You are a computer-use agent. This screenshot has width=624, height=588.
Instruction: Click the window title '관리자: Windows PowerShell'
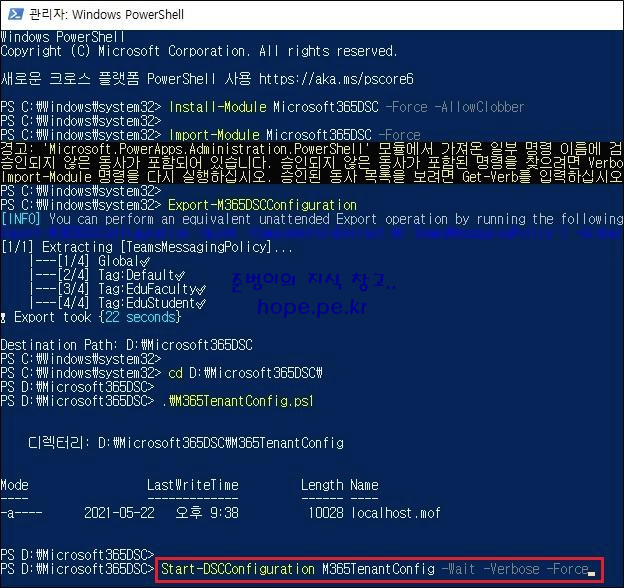click(x=107, y=15)
